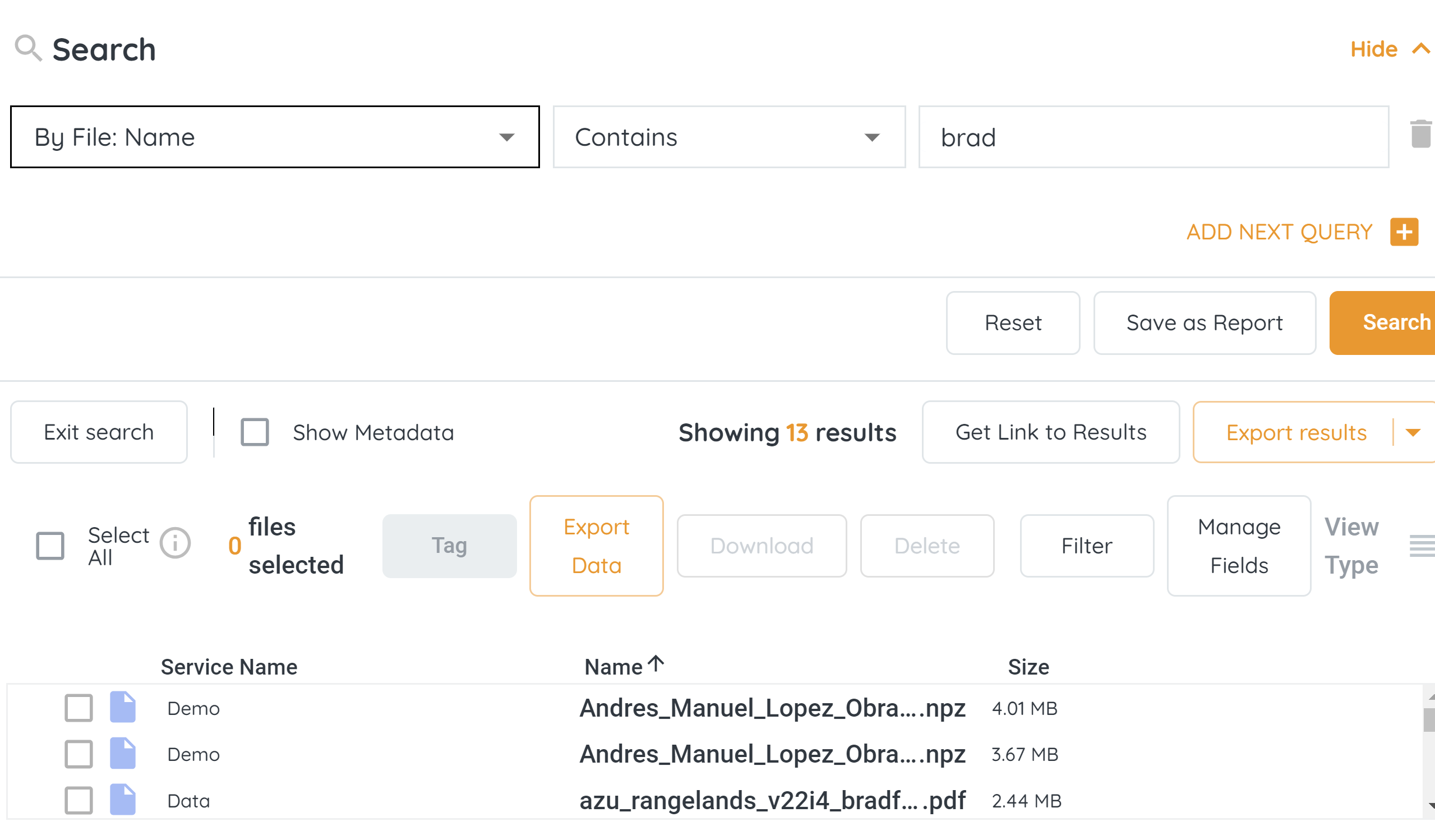The height and width of the screenshot is (840, 1435).
Task: Click the trash icon to delete query
Action: point(1420,135)
